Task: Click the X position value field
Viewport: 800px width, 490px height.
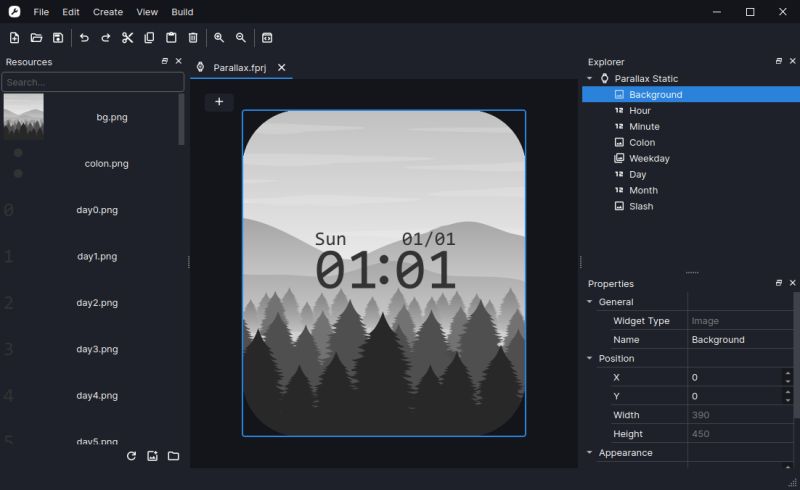Action: (735, 377)
